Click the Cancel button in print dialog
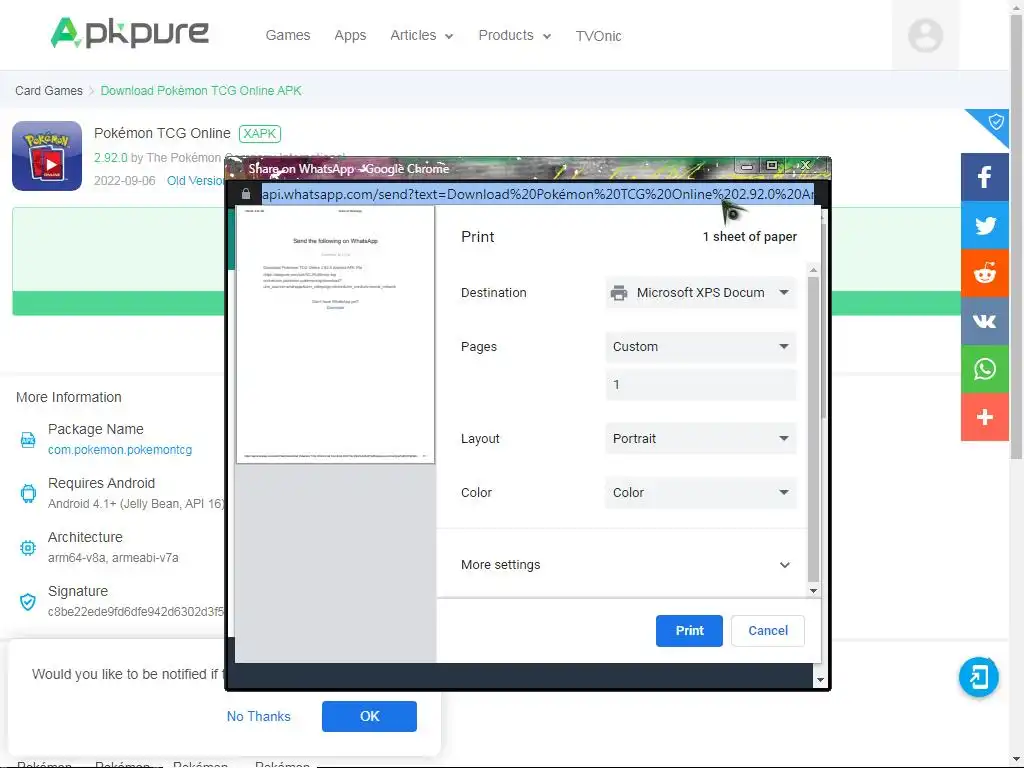This screenshot has height=768, width=1024. [767, 631]
